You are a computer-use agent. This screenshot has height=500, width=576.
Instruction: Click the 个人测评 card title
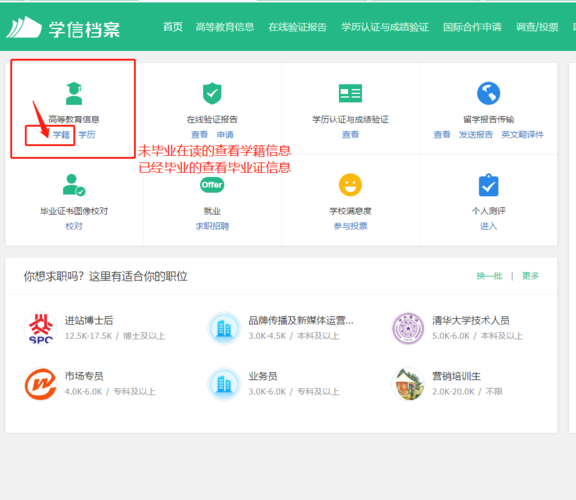point(488,211)
